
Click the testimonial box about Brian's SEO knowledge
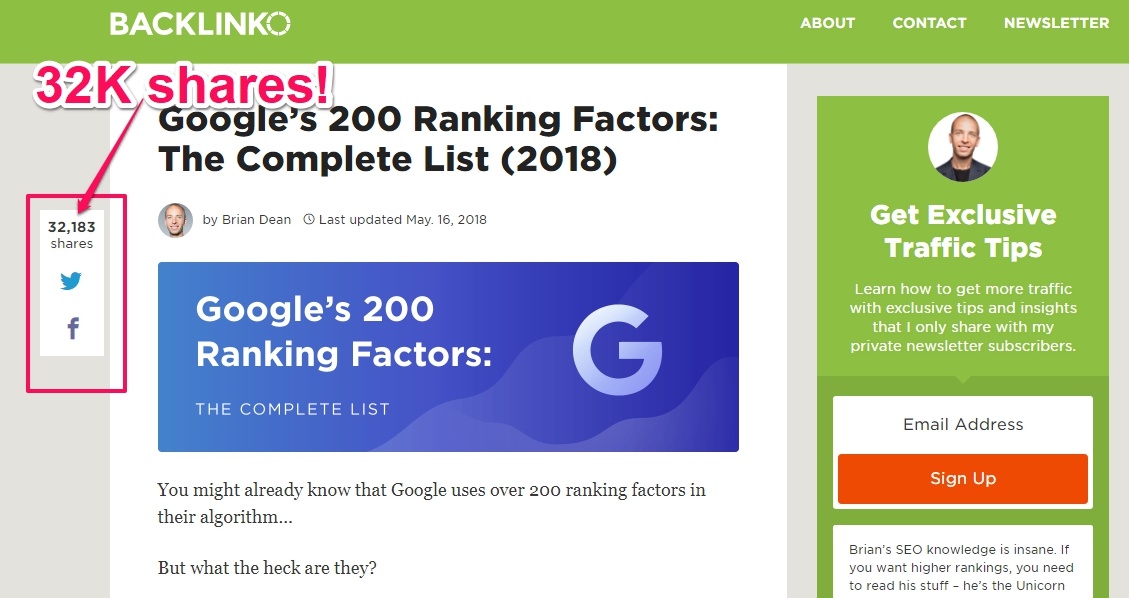click(x=963, y=561)
